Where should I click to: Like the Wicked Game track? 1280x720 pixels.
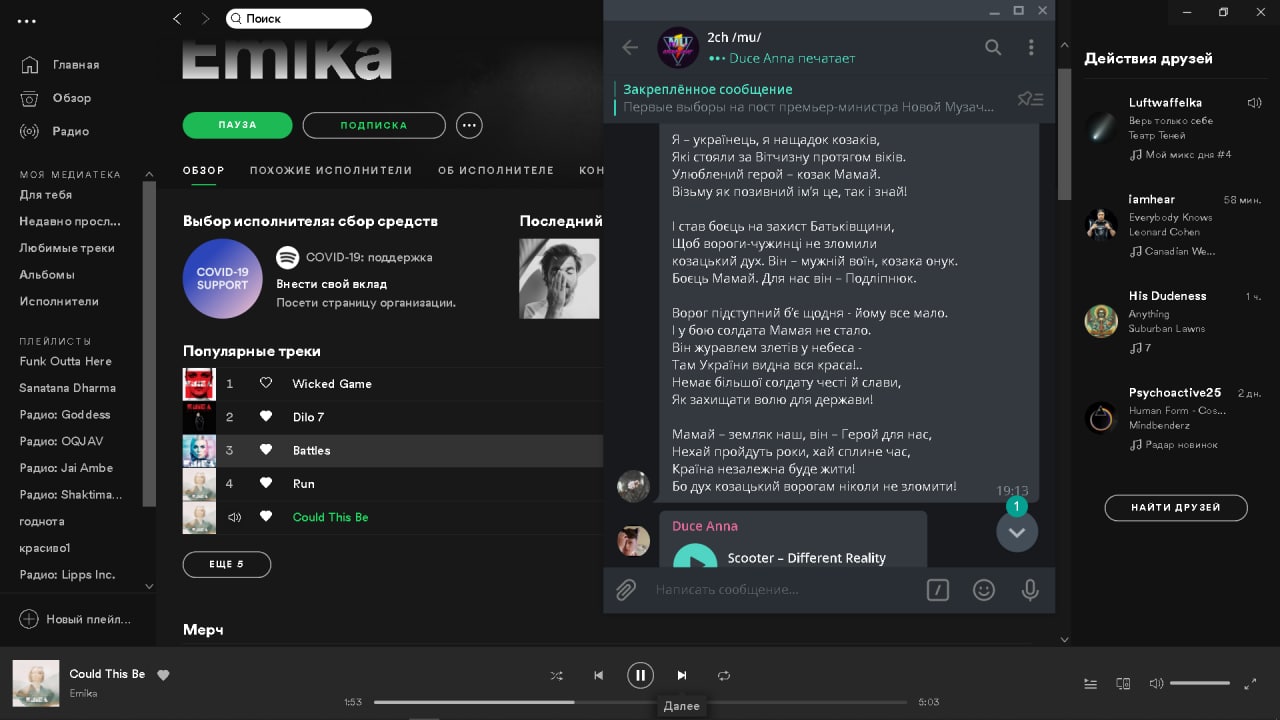pyautogui.click(x=266, y=384)
